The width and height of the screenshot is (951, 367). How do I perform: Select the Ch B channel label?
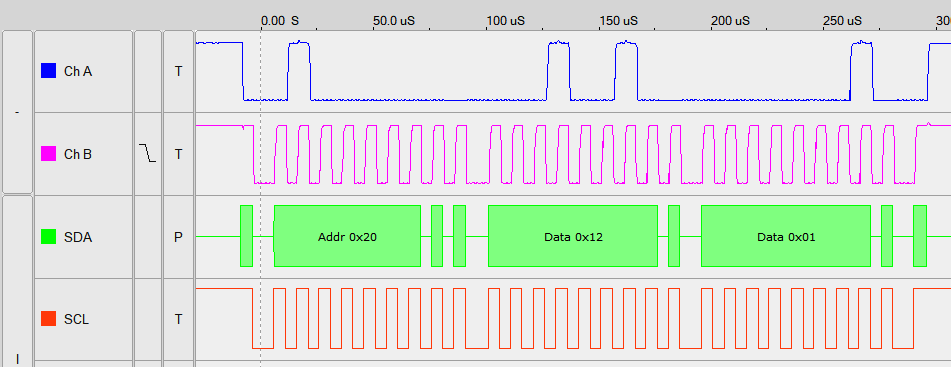78,155
